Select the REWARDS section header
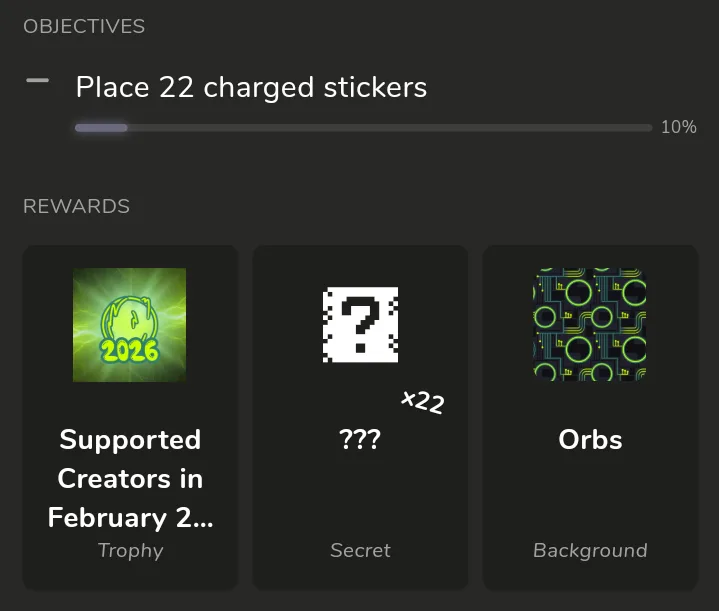This screenshot has height=611, width=719. [x=76, y=206]
